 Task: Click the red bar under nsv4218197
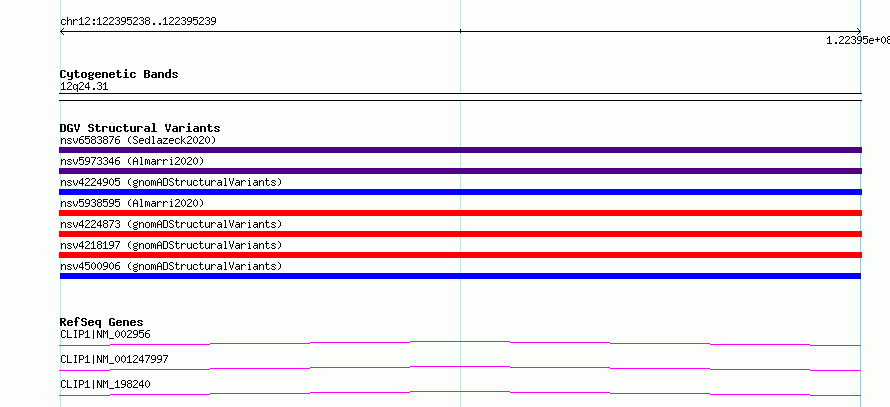pyautogui.click(x=460, y=255)
